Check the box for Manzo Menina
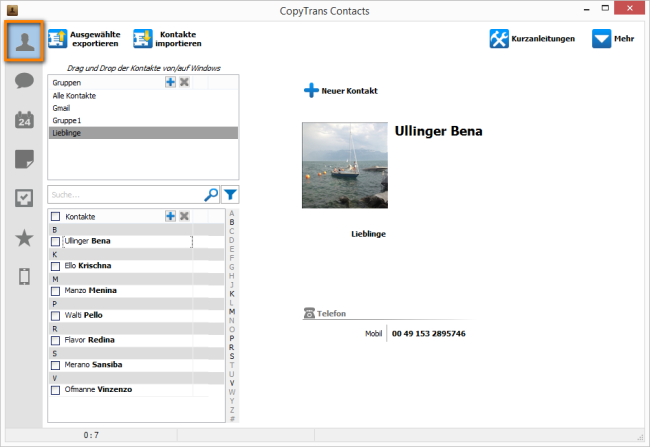The height and width of the screenshot is (447, 650). [x=55, y=291]
